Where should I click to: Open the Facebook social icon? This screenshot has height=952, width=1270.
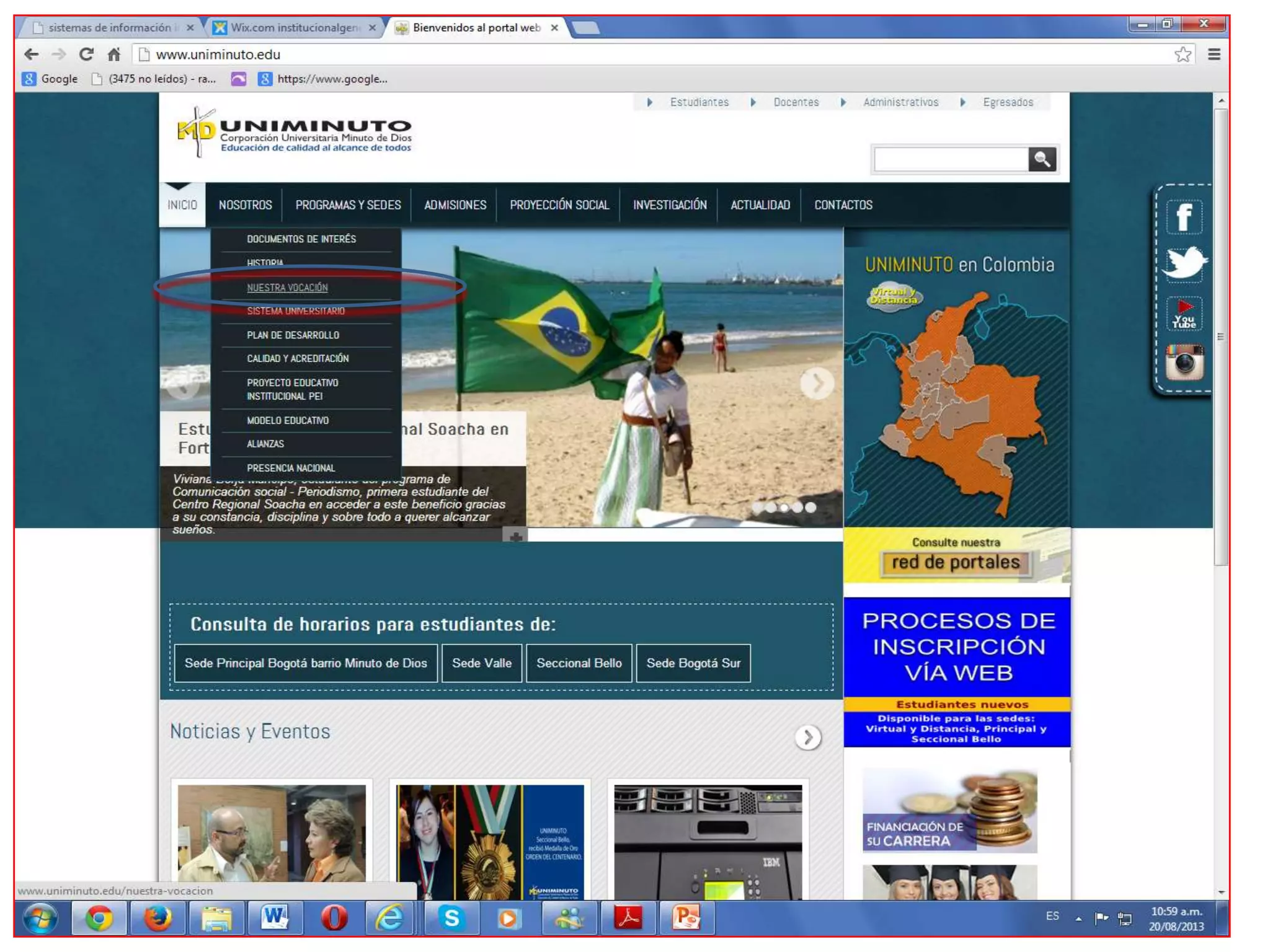pyautogui.click(x=1183, y=217)
